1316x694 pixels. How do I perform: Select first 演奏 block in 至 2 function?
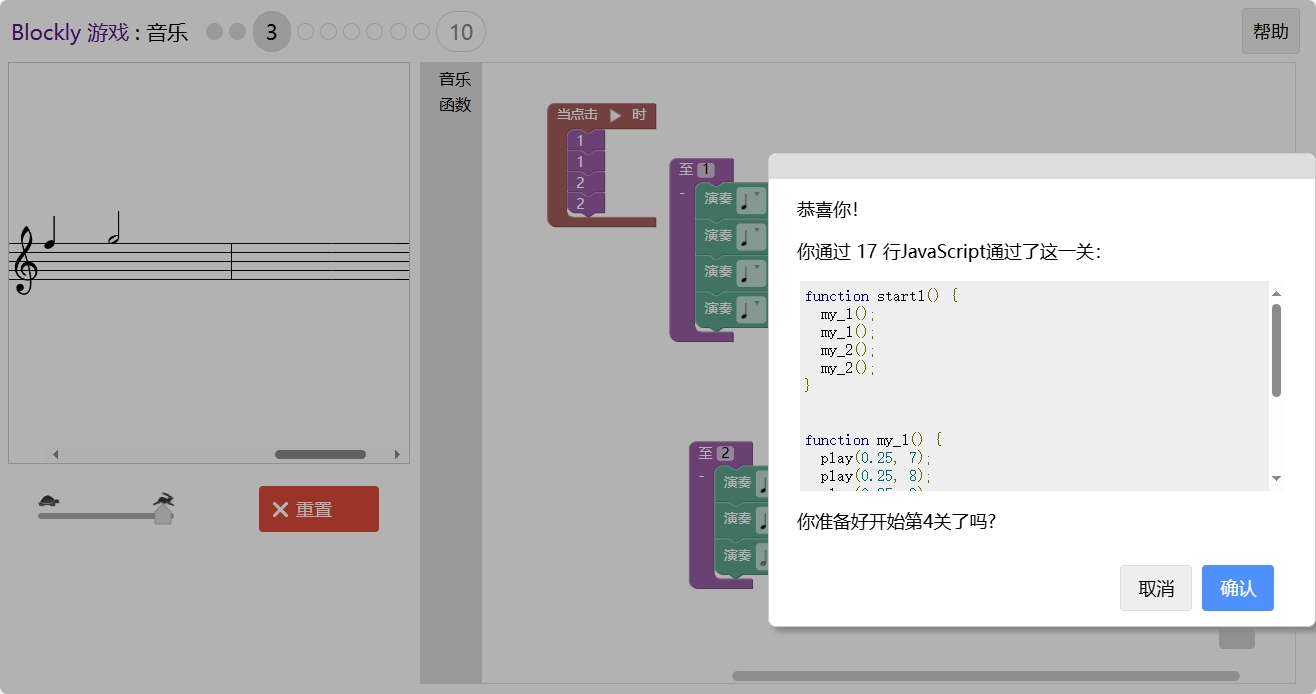pyautogui.click(x=737, y=482)
